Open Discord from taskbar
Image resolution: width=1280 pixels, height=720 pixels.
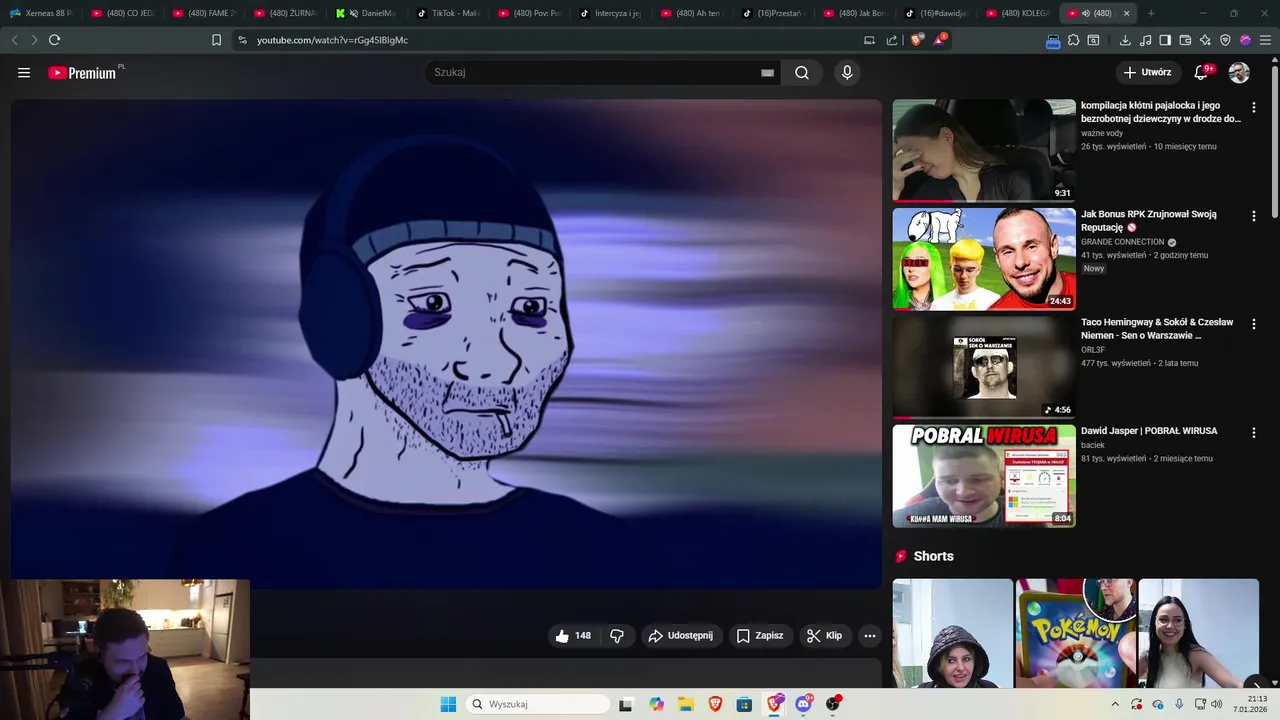[804, 704]
